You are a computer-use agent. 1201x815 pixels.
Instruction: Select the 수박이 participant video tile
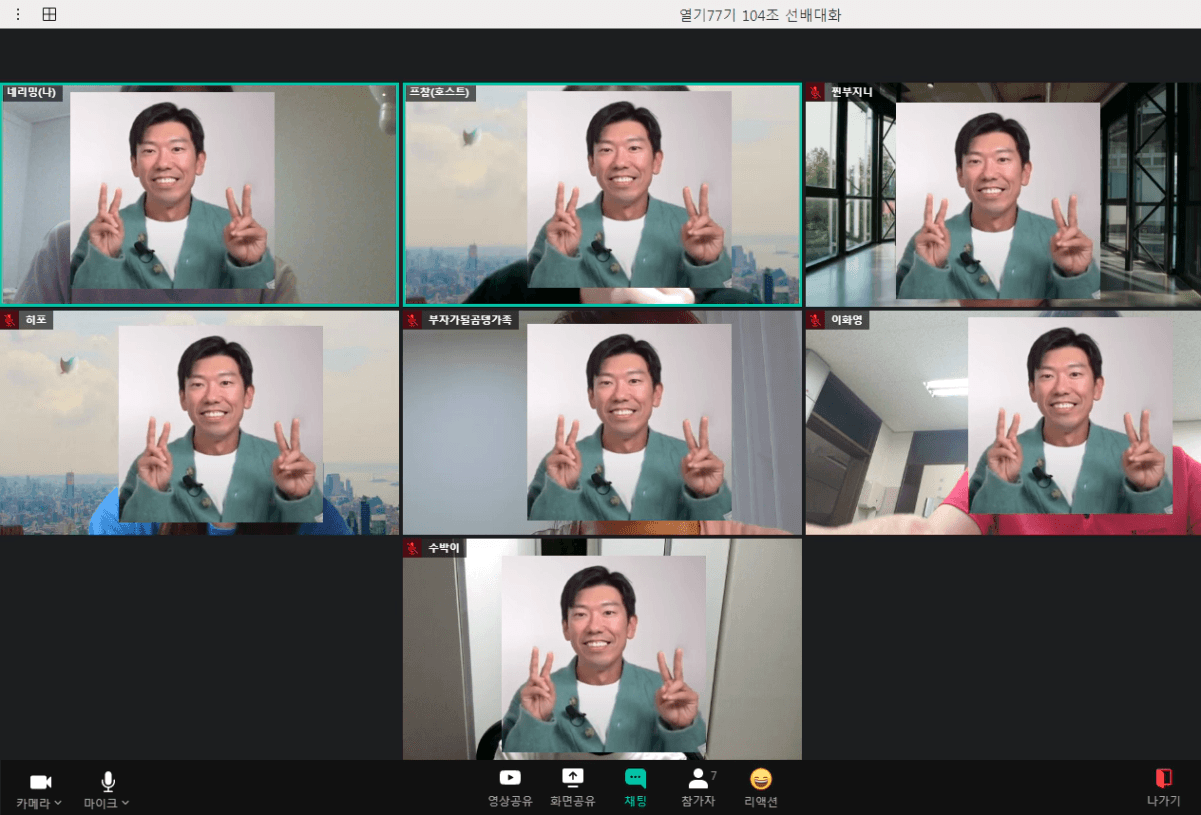tap(602, 650)
